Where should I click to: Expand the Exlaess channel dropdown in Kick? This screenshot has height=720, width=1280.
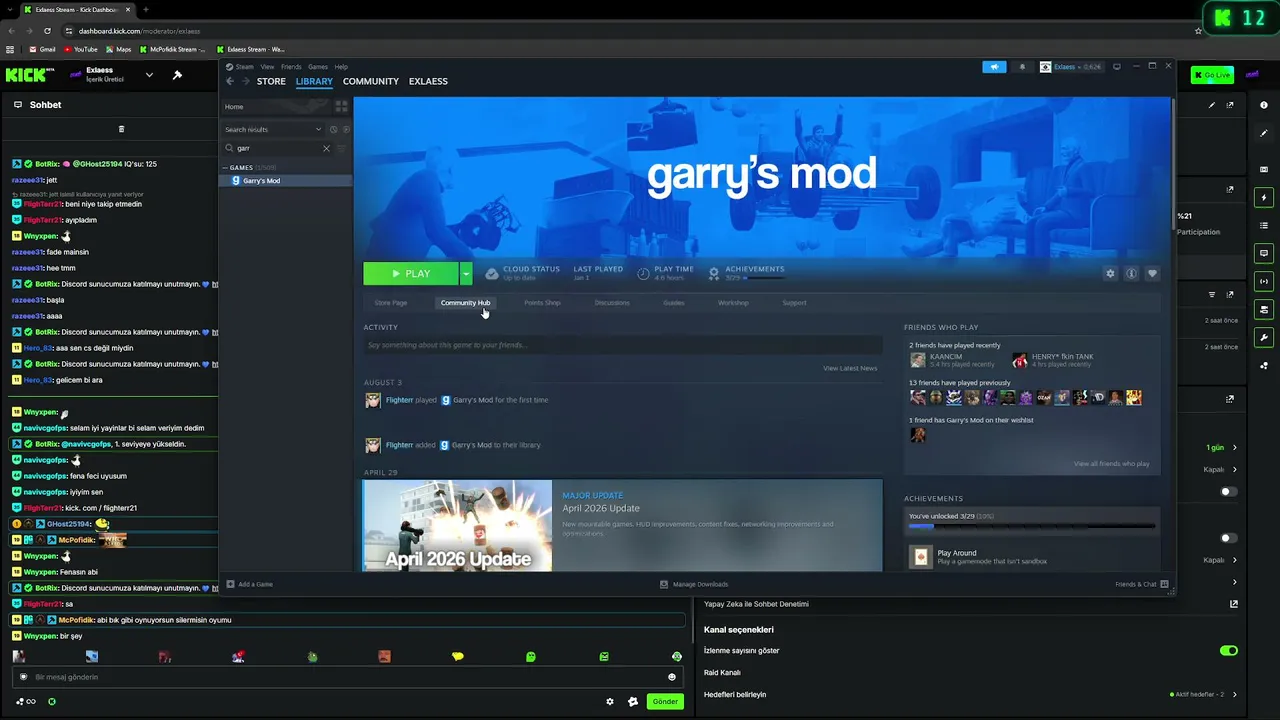point(149,75)
